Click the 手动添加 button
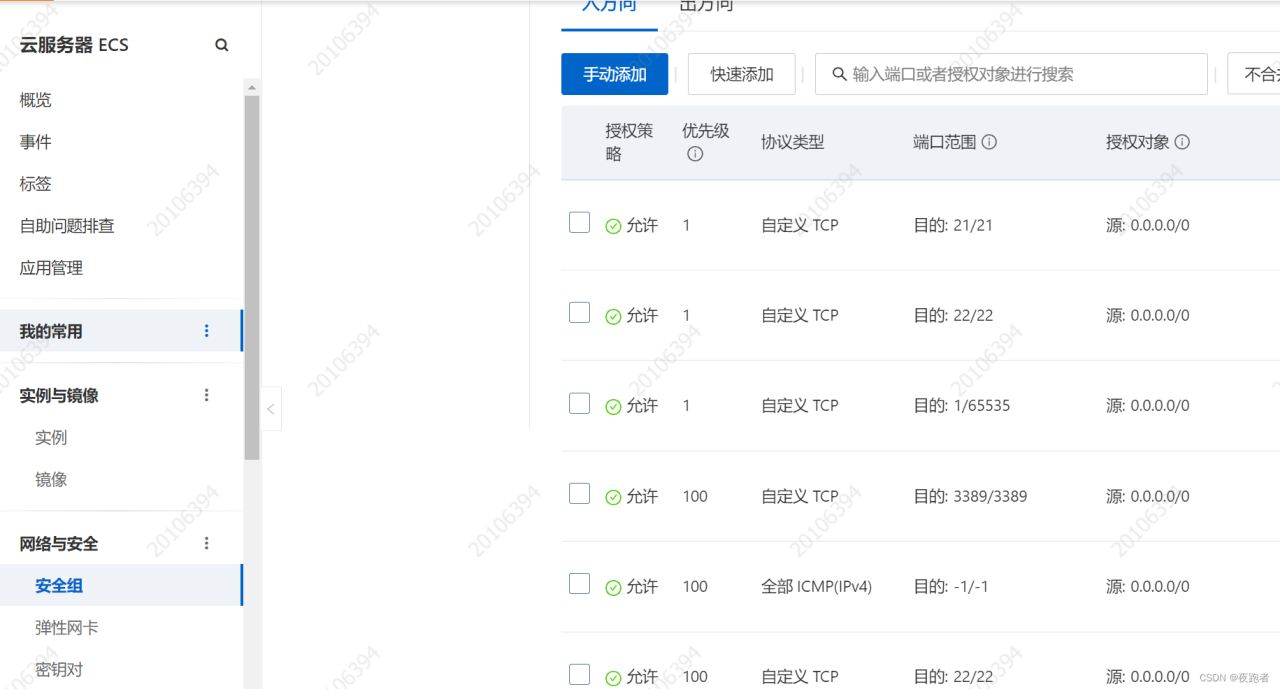The height and width of the screenshot is (689, 1280). tap(614, 74)
